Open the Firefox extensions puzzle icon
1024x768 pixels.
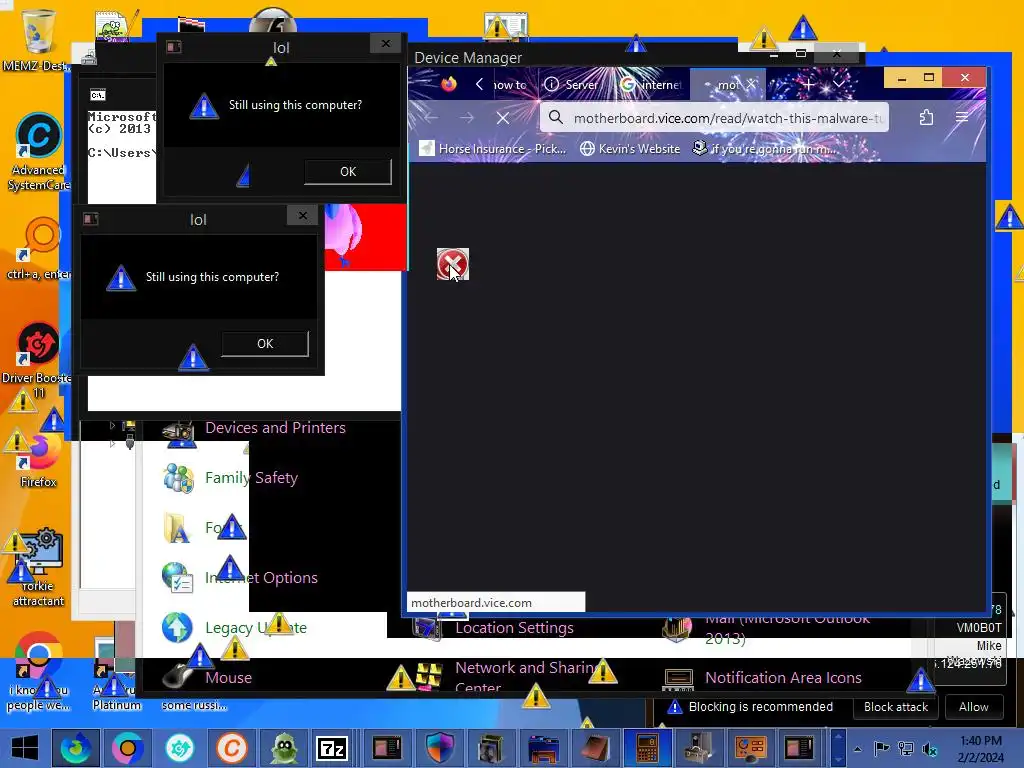click(926, 118)
